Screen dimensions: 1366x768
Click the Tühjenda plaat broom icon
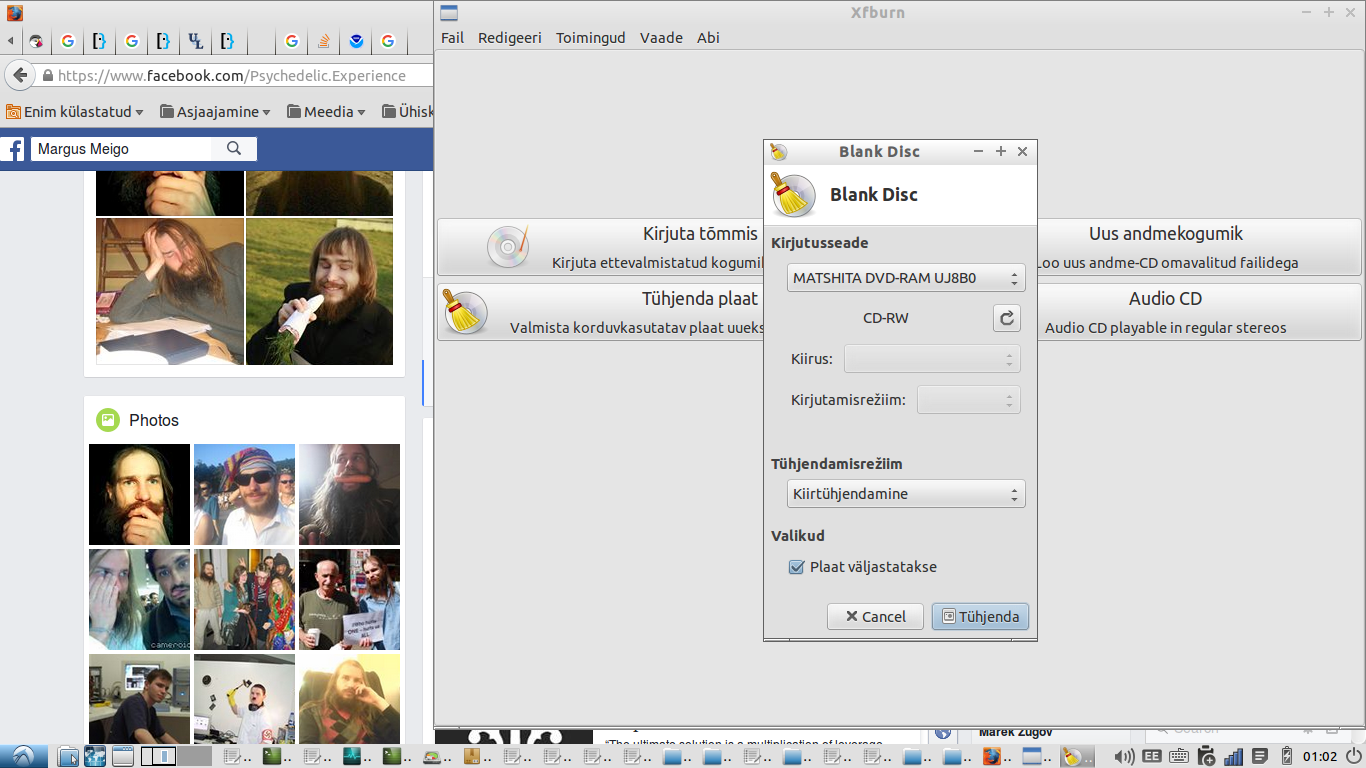point(465,312)
